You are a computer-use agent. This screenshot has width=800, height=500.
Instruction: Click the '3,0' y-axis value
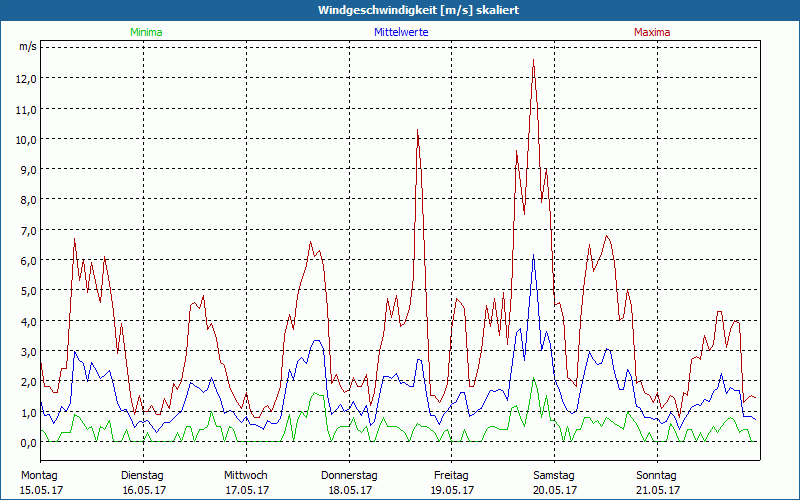tap(29, 352)
